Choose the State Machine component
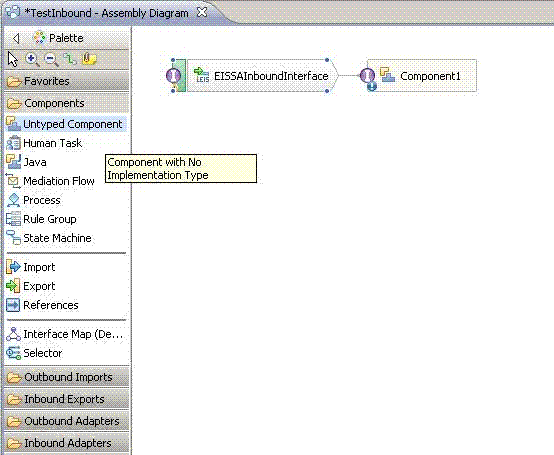The height and width of the screenshot is (455, 554). click(x=49, y=238)
